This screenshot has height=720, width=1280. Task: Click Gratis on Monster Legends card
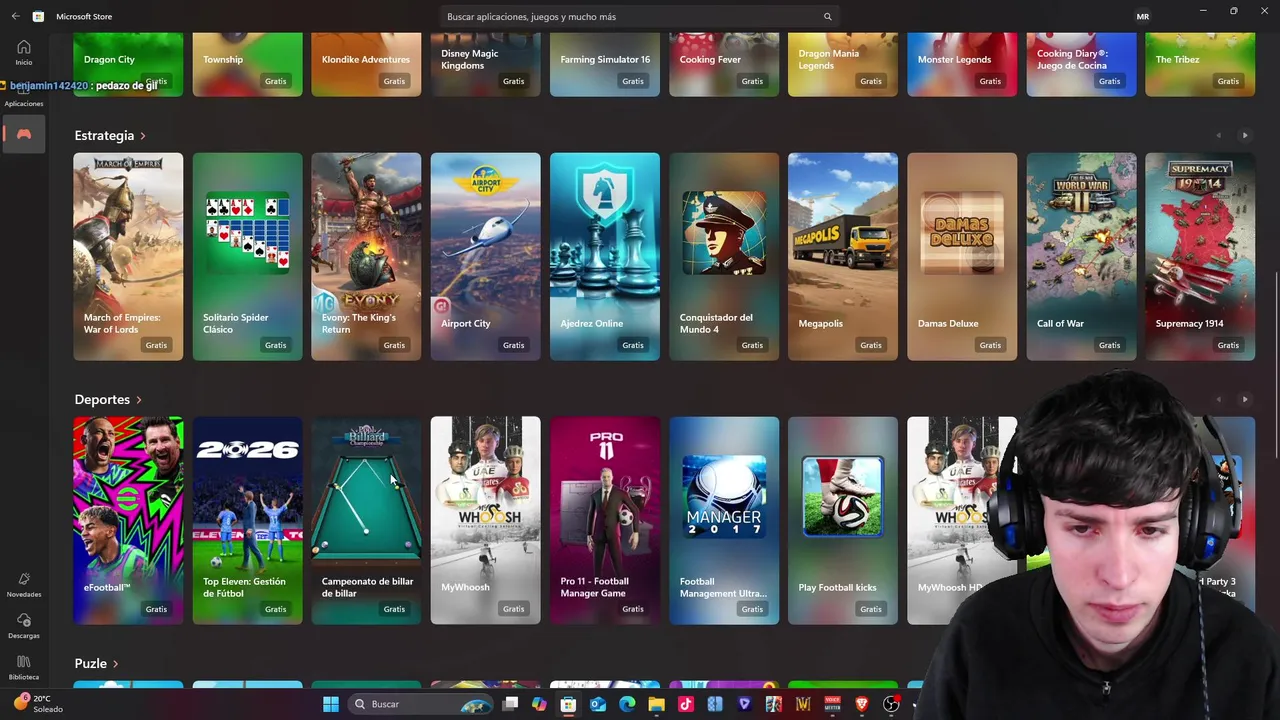pyautogui.click(x=990, y=81)
